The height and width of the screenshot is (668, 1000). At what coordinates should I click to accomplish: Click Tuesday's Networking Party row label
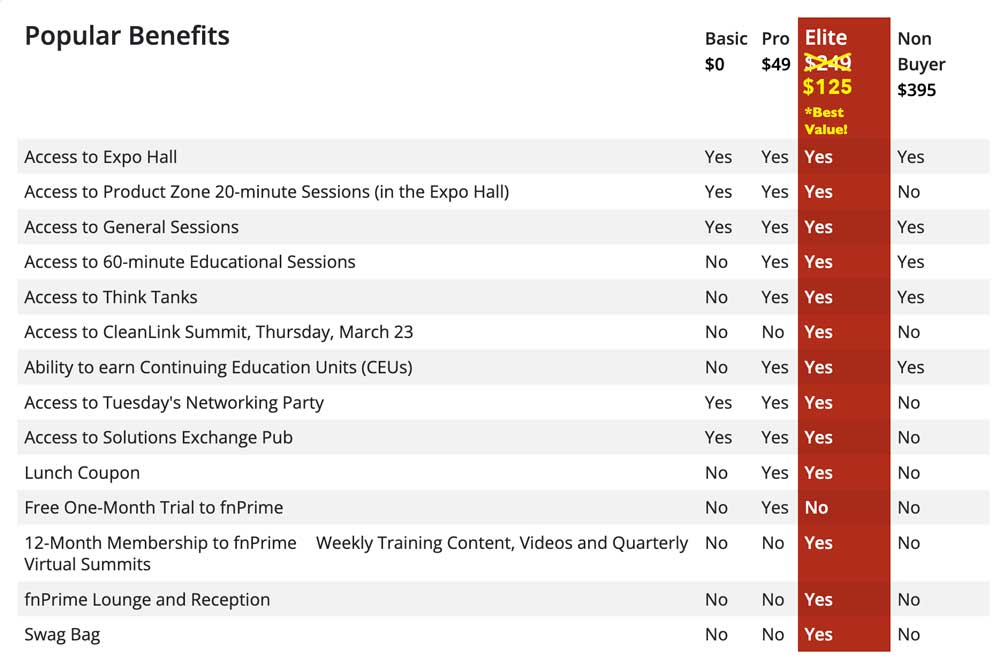pyautogui.click(x=174, y=403)
